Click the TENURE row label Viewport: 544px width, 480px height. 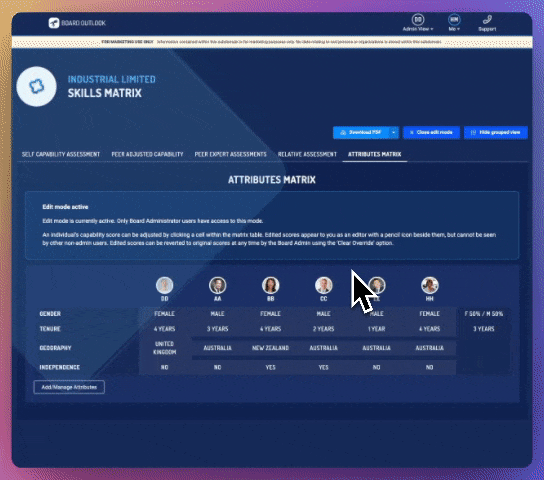[50, 329]
